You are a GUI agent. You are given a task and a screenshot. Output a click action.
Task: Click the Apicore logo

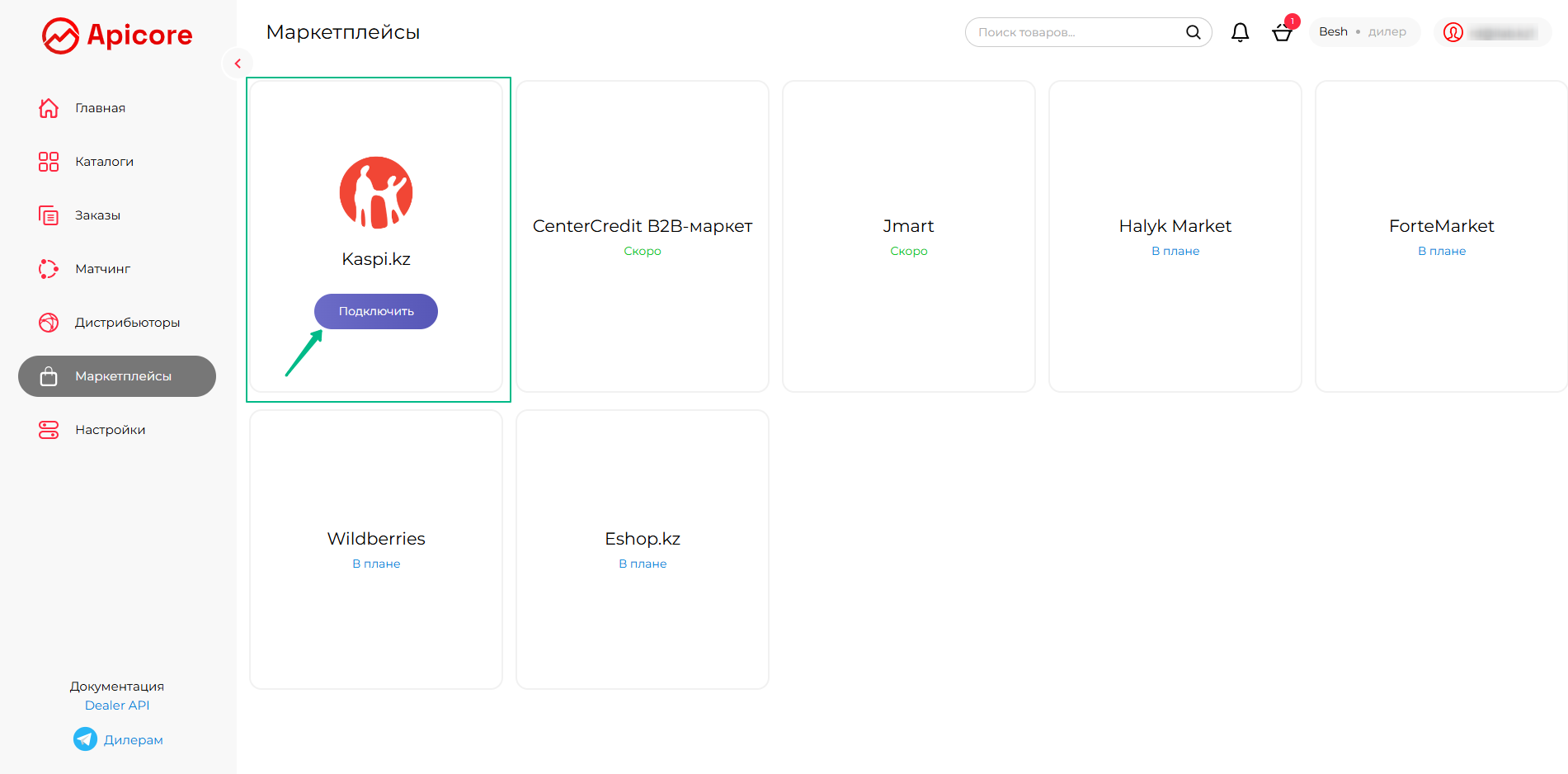tap(116, 35)
